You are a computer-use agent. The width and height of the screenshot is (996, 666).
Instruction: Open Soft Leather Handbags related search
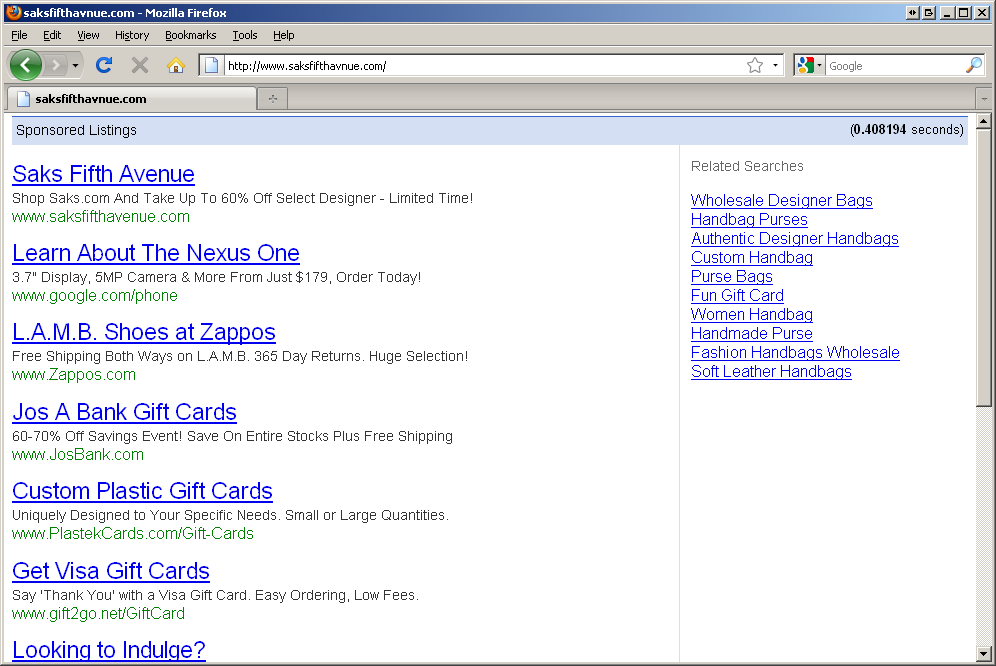click(x=771, y=372)
